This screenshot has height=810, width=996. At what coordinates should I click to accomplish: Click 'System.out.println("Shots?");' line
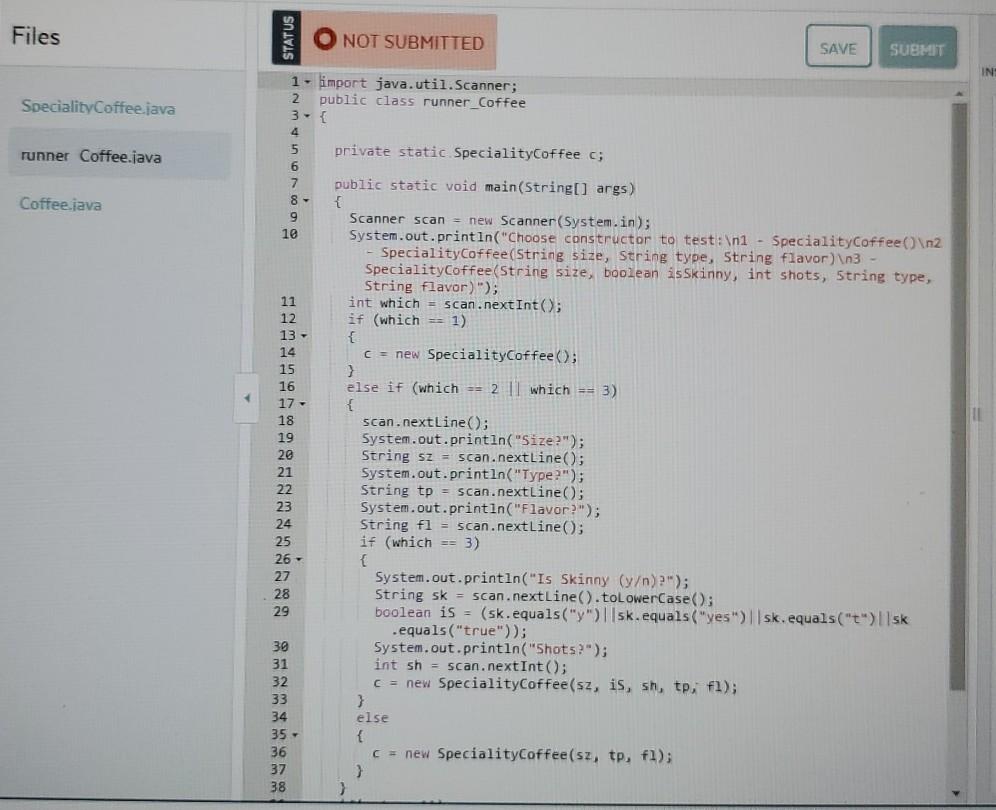(490, 648)
